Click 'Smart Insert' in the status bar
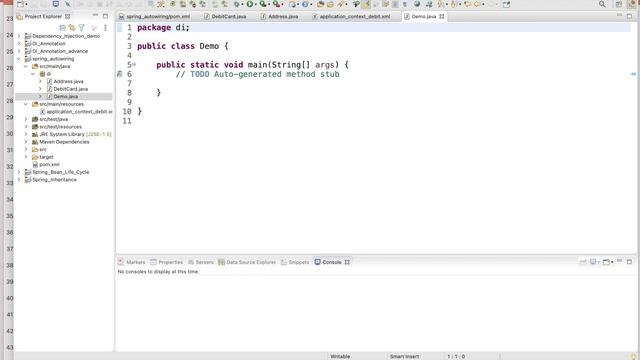The image size is (640, 360). tap(404, 356)
